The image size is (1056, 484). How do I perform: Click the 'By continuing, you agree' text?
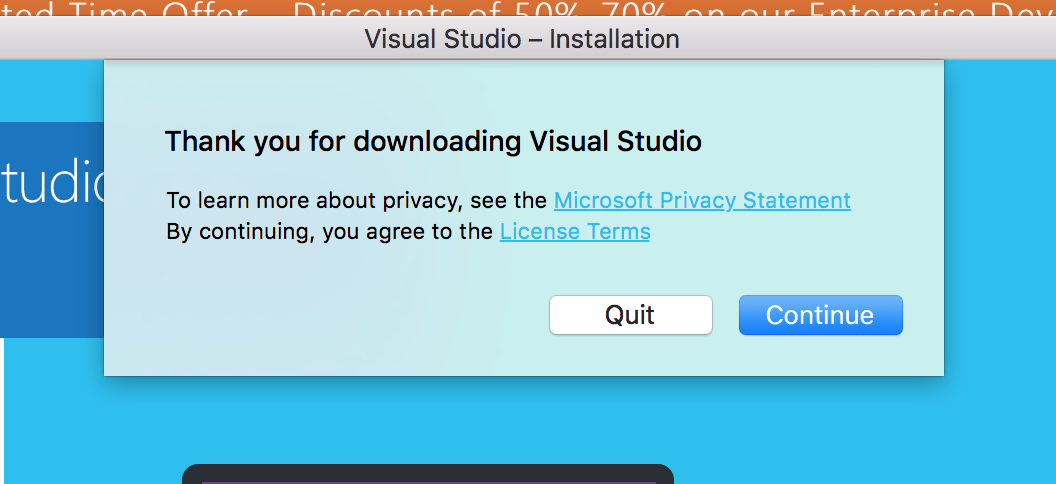pos(330,232)
